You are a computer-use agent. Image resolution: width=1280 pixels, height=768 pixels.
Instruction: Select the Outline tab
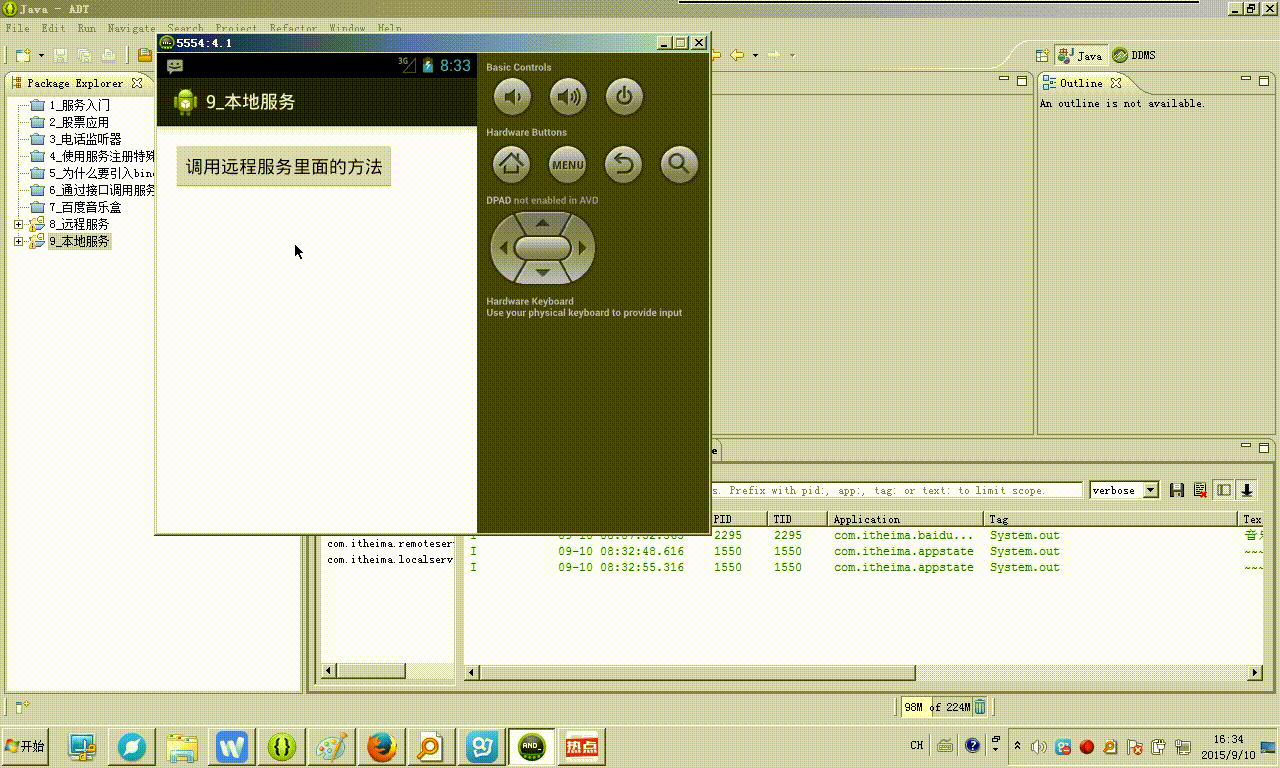pyautogui.click(x=1081, y=83)
